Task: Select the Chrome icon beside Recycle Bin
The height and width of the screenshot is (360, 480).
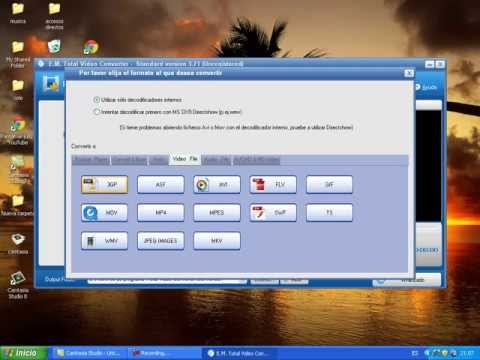Action: [91, 47]
